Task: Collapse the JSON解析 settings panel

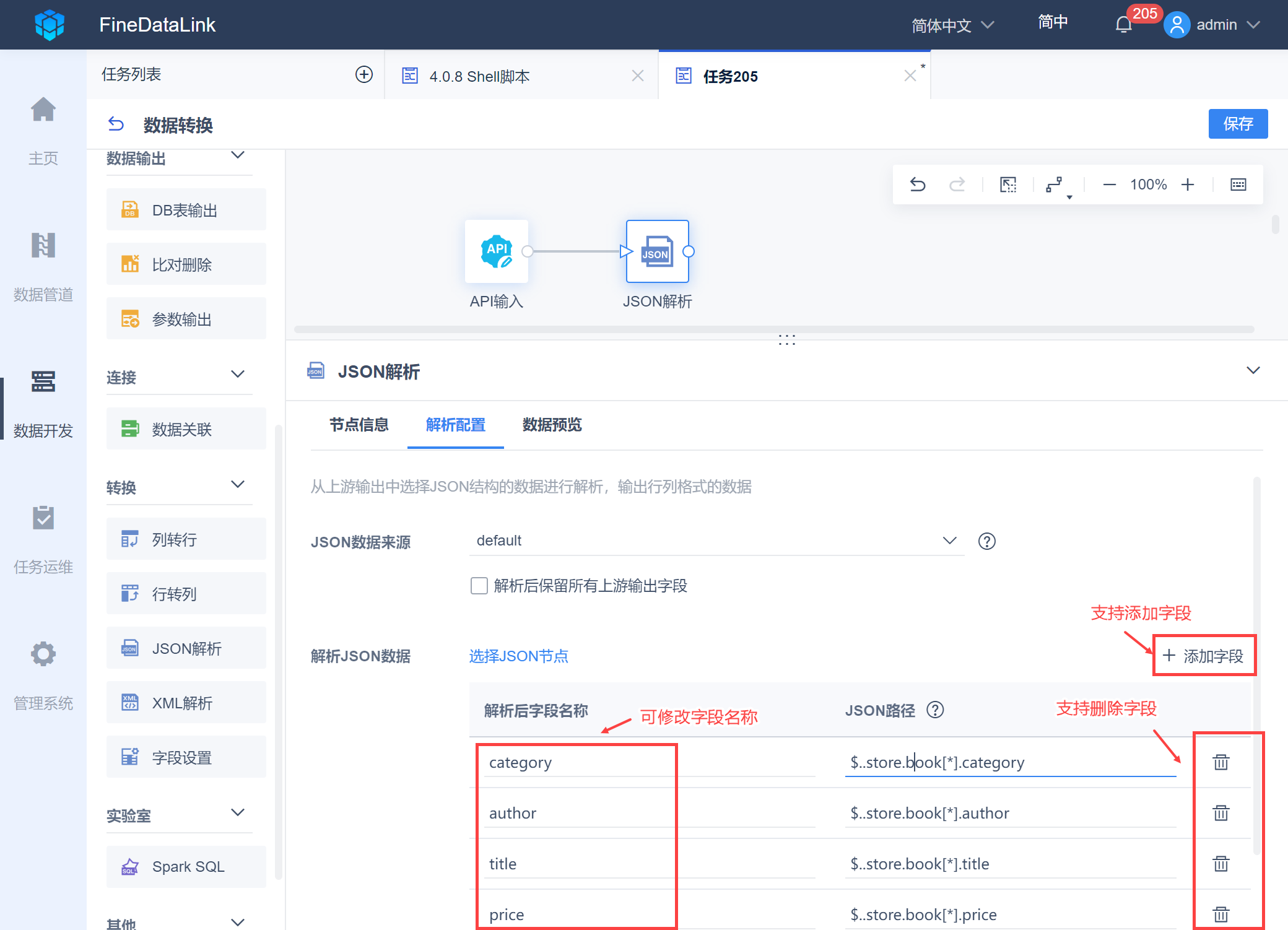Action: (1253, 371)
